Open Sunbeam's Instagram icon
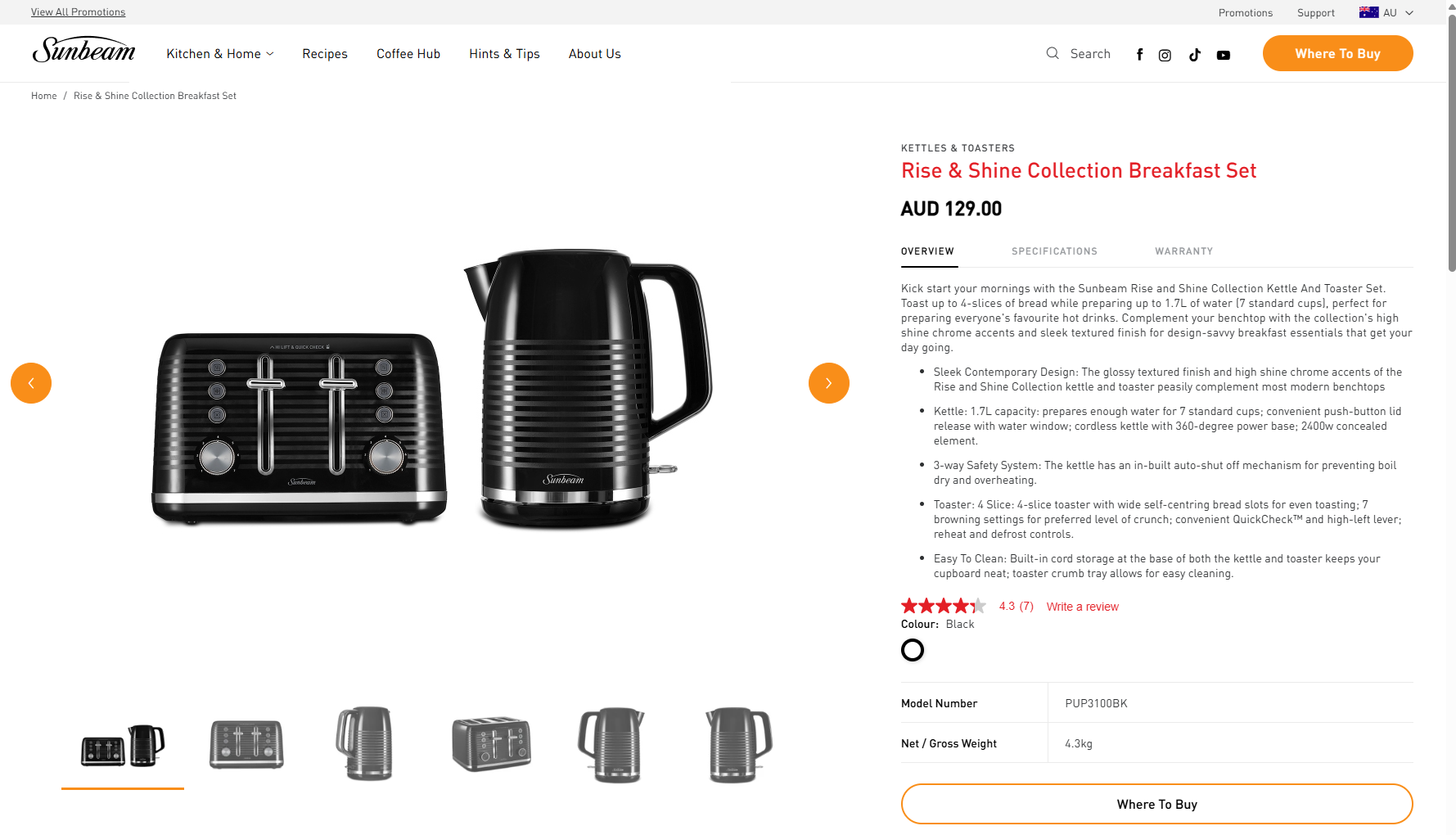The height and width of the screenshot is (835, 1456). 1165,55
